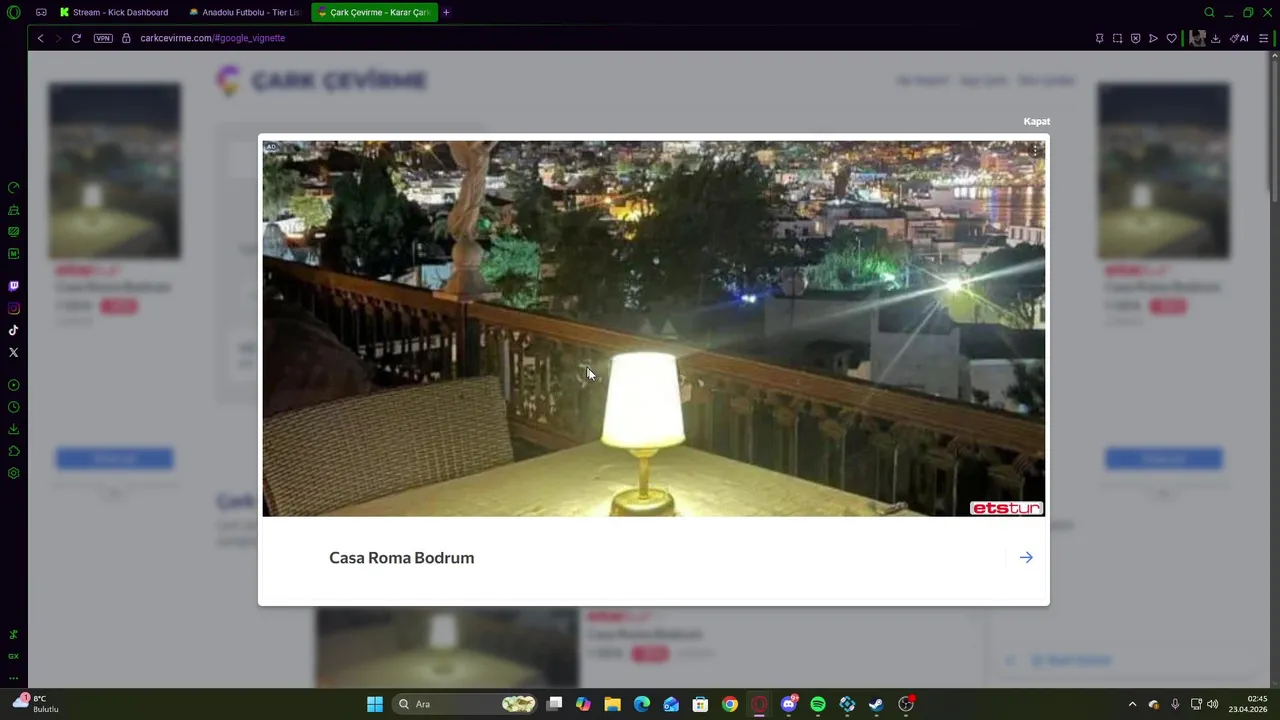
Task: Open the ad blocker shield icon
Action: pos(1135,38)
